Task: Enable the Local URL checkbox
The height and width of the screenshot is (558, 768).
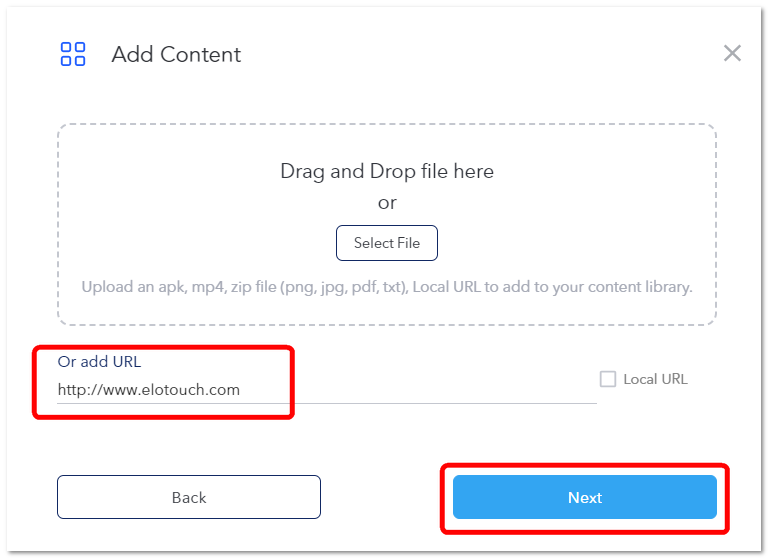Action: point(608,379)
